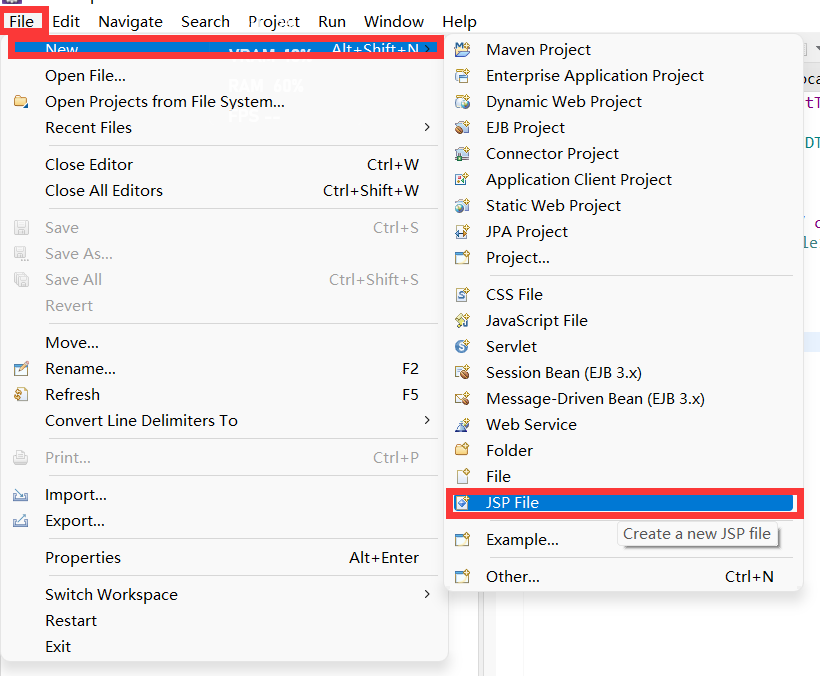Click Other... in the New submenu
Viewport: 820px width, 676px height.
(513, 576)
